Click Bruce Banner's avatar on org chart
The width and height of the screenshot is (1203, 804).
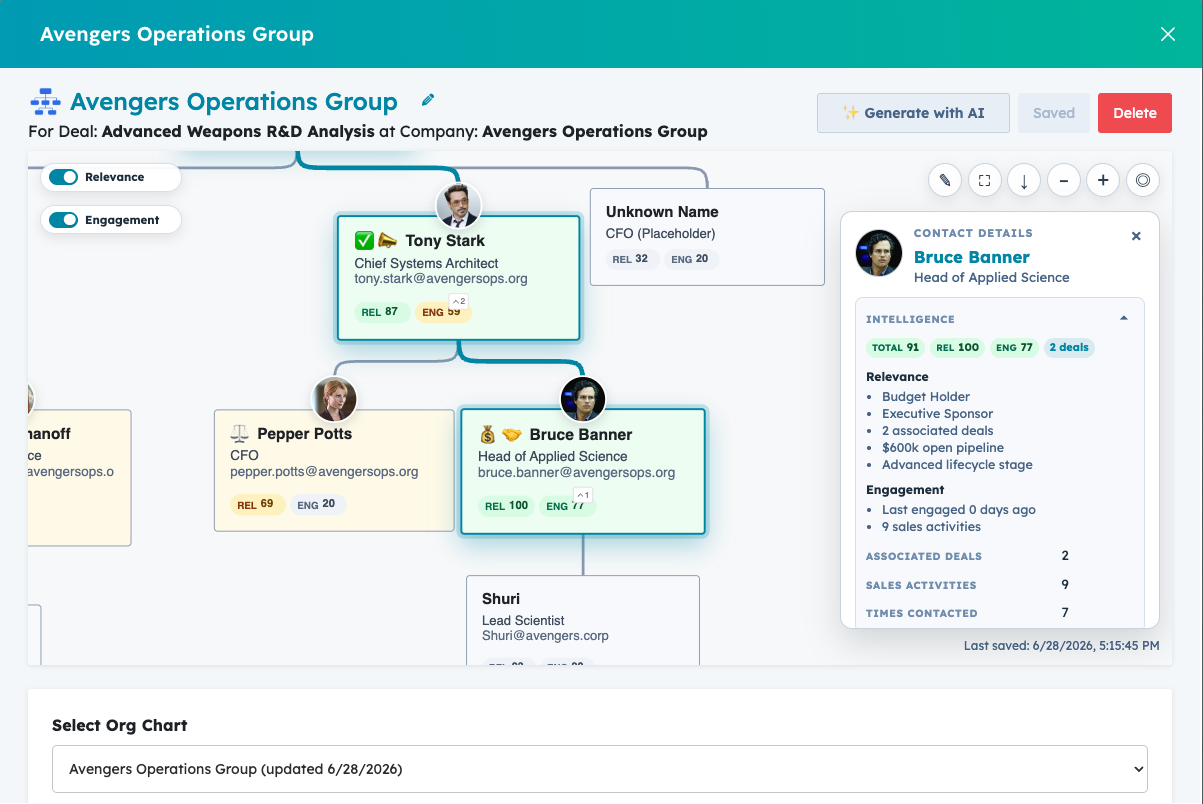tap(583, 399)
